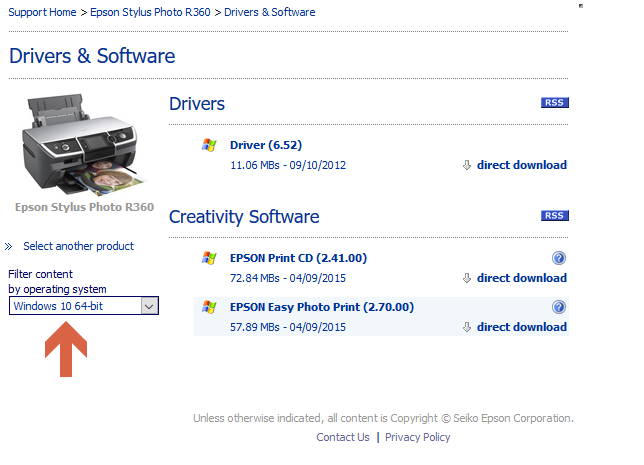Click the RSS badge beside Drivers heading

click(554, 103)
